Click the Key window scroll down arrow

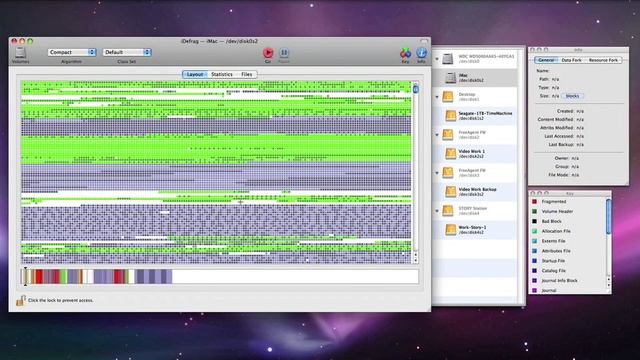pyautogui.click(x=609, y=286)
